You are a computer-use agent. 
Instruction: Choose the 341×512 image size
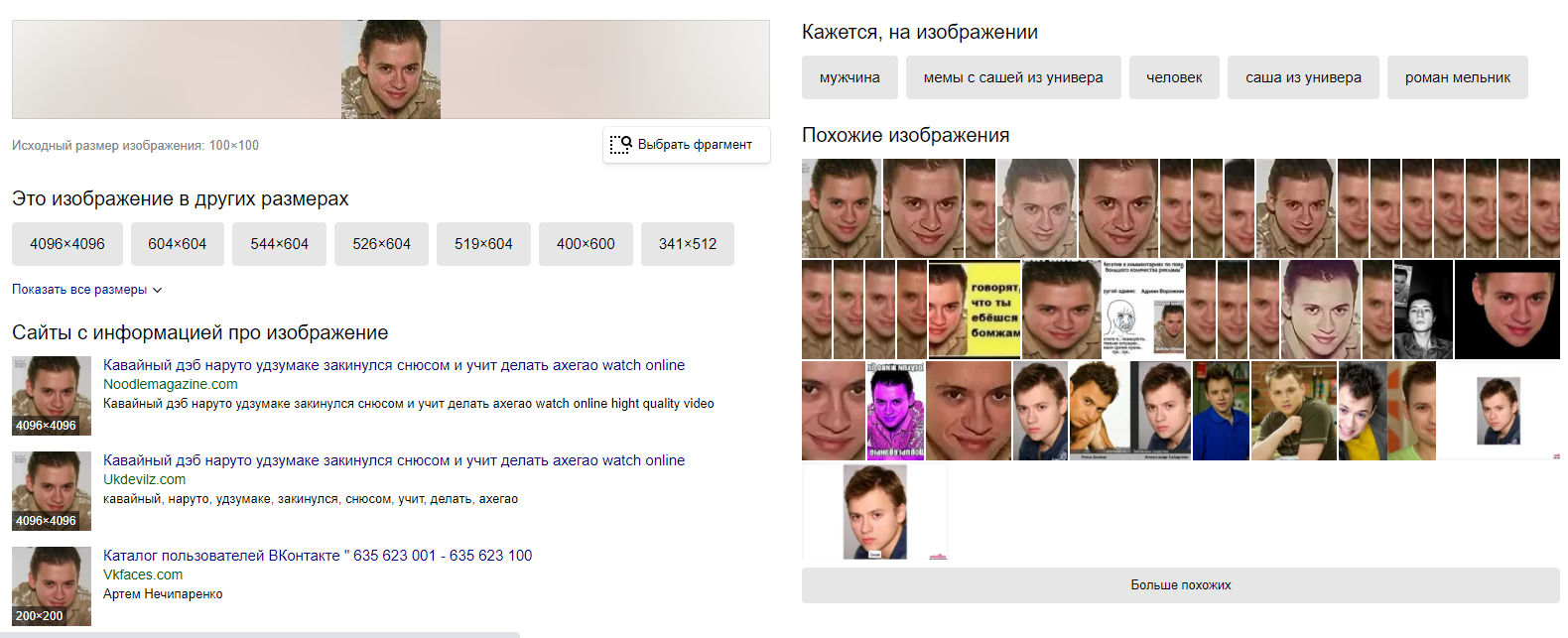[688, 244]
